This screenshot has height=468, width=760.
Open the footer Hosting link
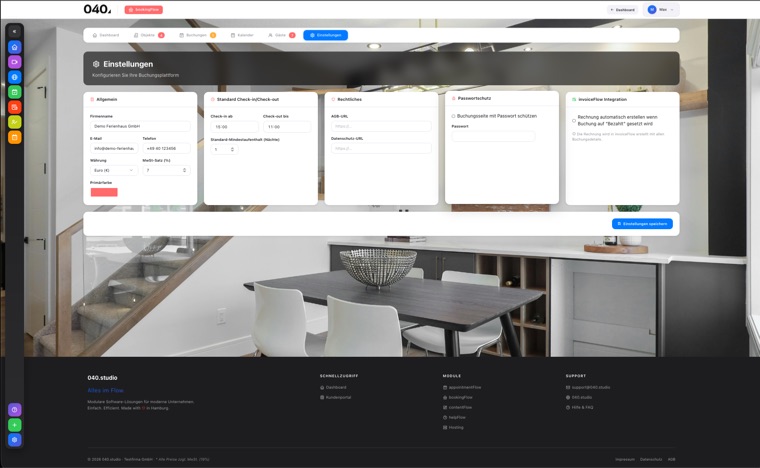click(x=453, y=427)
